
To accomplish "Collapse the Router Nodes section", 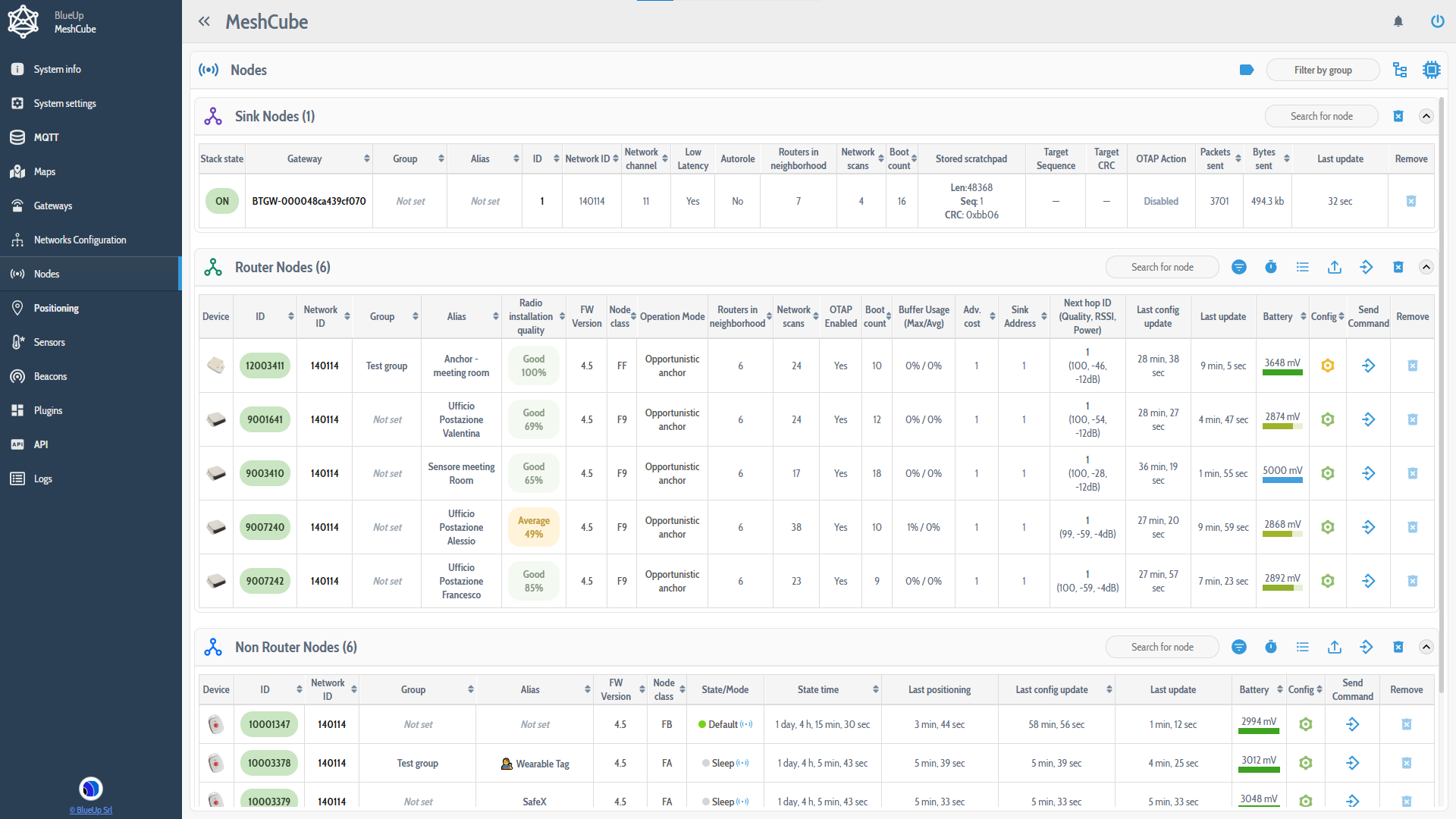I will click(1426, 267).
